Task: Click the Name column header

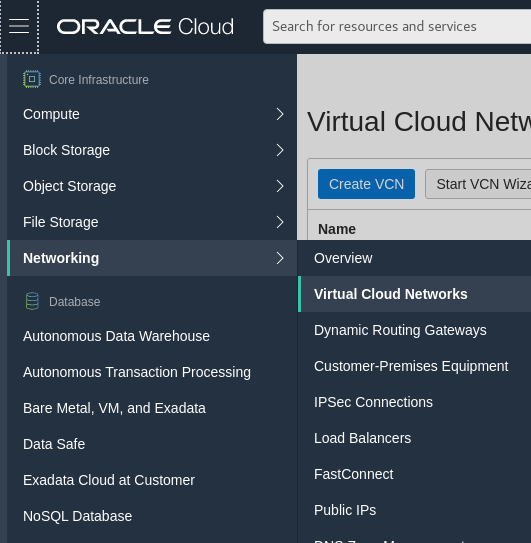Action: pyautogui.click(x=337, y=229)
